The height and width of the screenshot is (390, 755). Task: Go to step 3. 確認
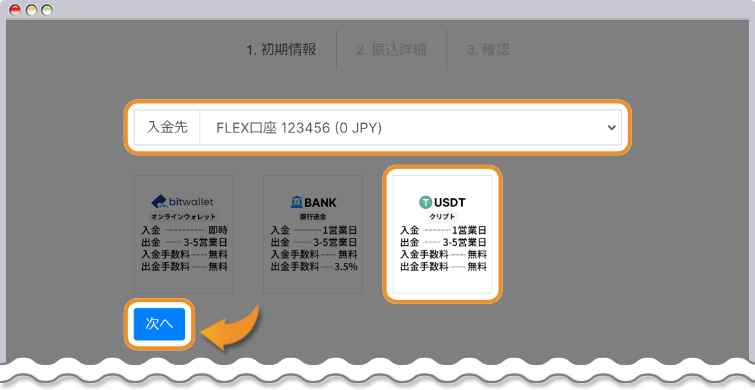pos(488,50)
